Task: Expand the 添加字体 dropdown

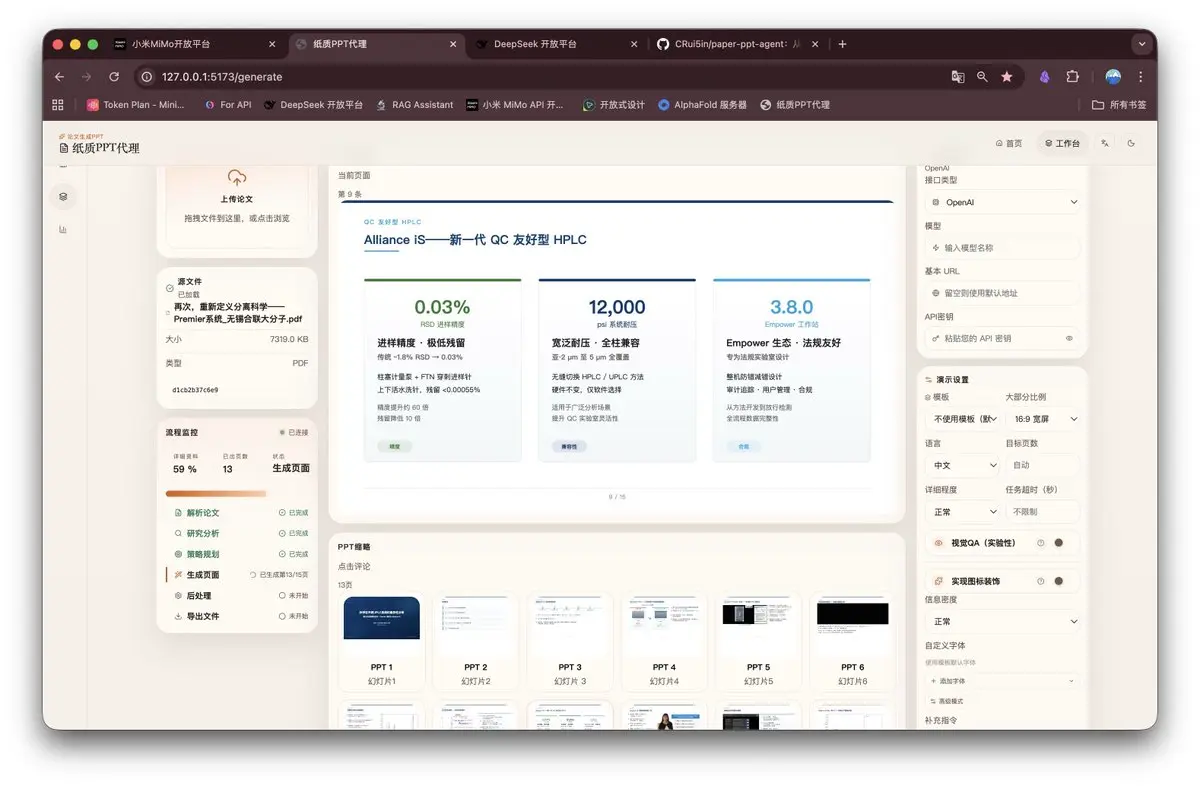Action: pyautogui.click(x=1003, y=680)
